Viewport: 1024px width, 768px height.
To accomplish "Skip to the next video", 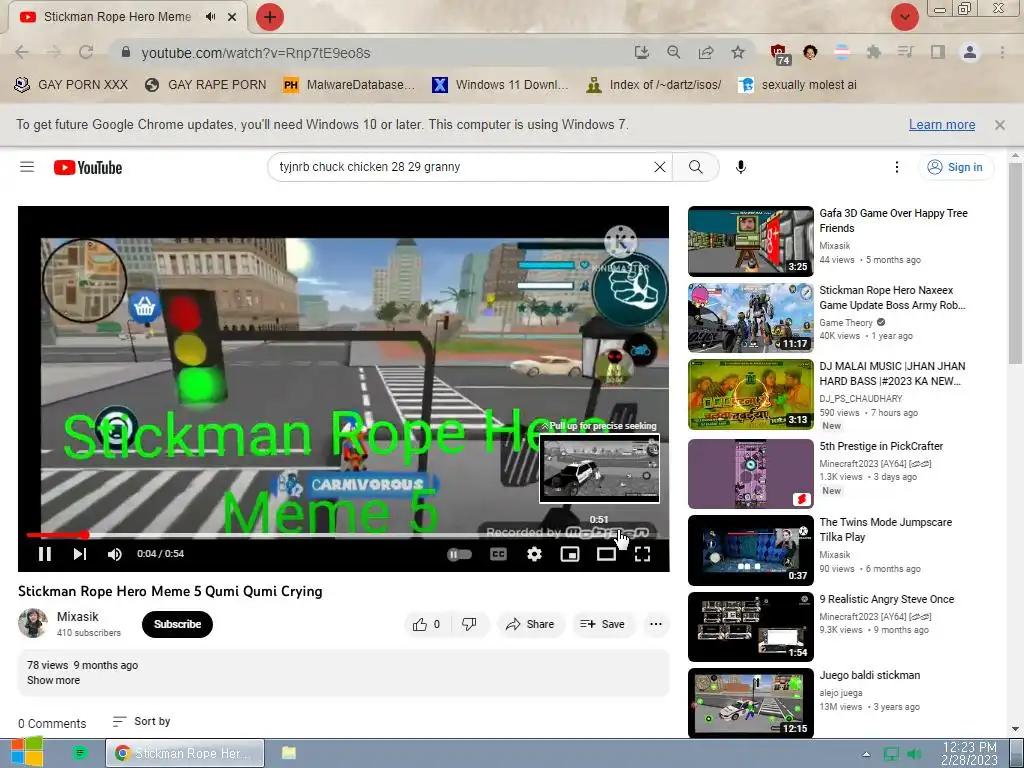I will (80, 554).
